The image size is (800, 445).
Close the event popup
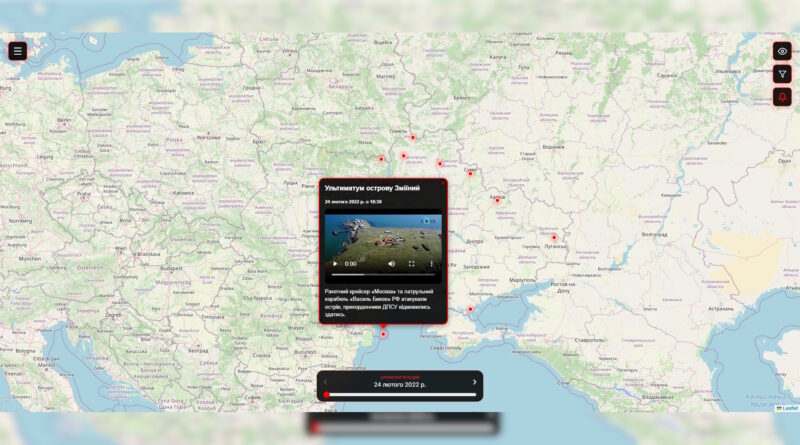(442, 184)
